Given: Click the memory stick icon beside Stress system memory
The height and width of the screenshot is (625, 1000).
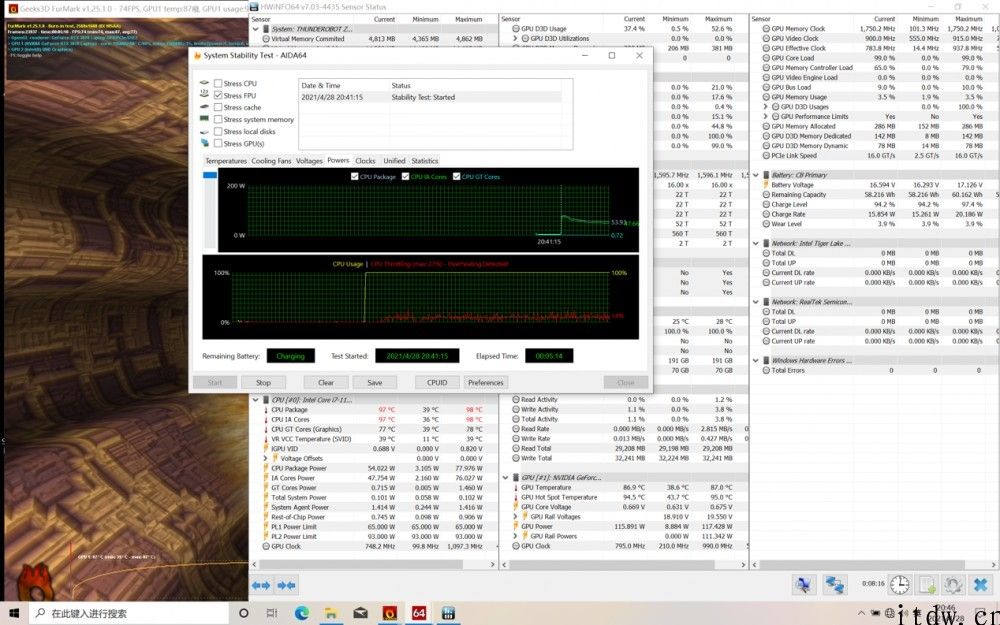Looking at the screenshot, I should click(x=204, y=119).
